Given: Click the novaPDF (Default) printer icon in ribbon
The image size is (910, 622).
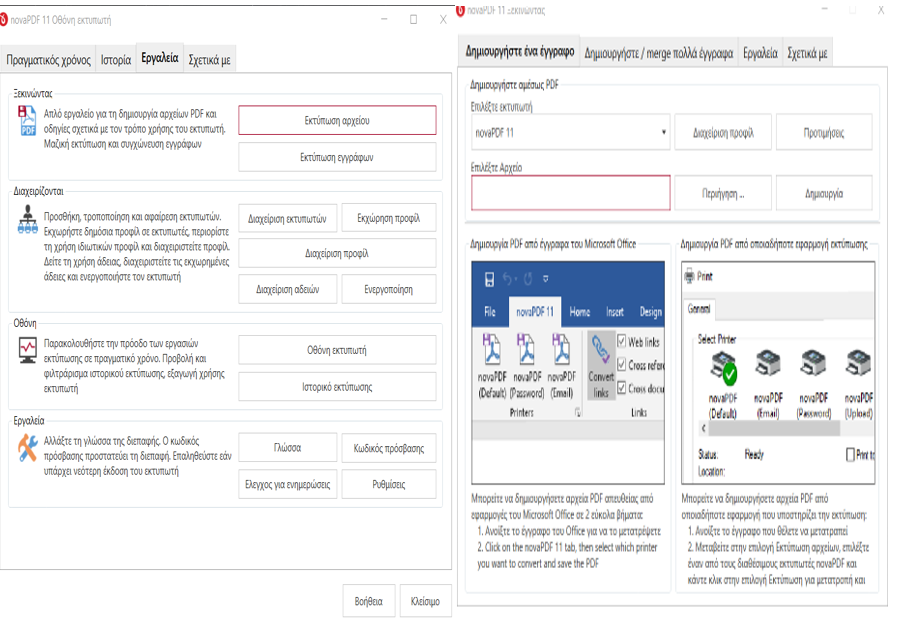Looking at the screenshot, I should pos(492,348).
